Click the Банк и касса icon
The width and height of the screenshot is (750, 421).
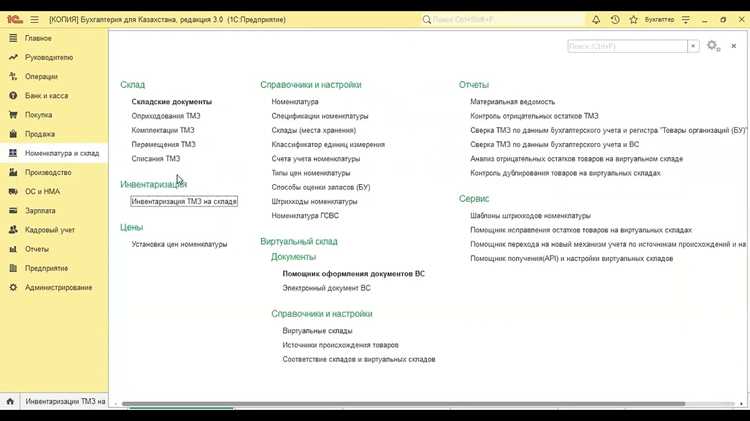[13, 95]
